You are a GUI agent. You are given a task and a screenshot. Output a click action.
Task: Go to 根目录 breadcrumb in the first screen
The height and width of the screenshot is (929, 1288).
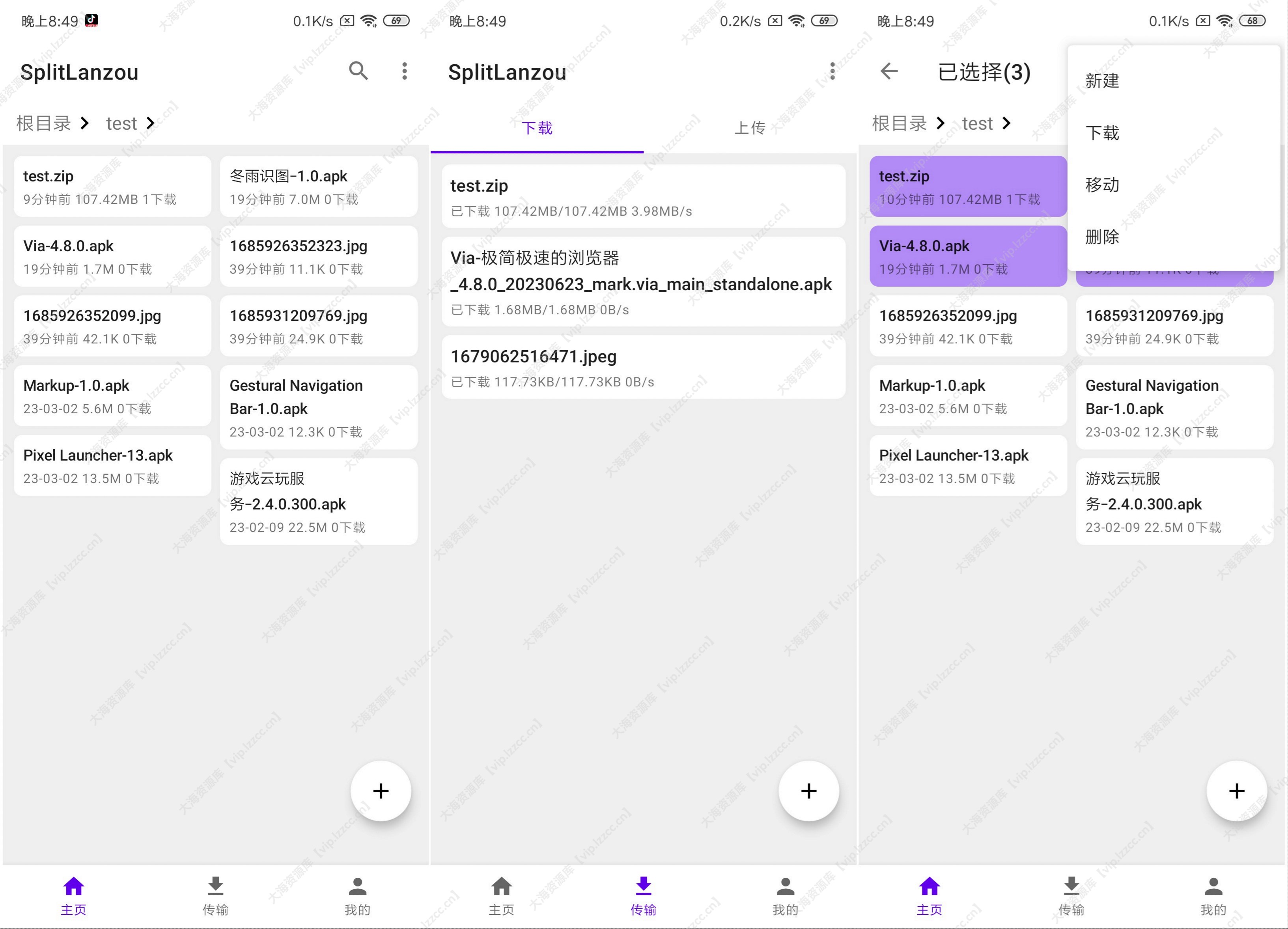coord(44,123)
